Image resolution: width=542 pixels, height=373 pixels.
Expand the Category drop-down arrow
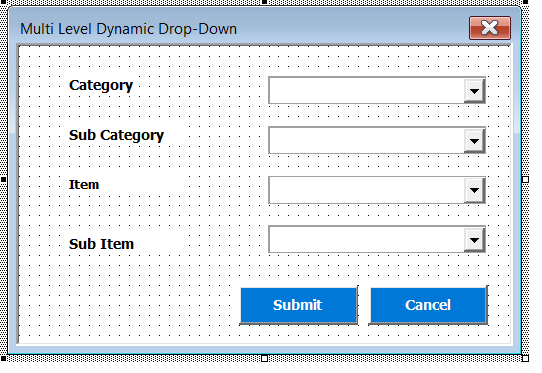point(474,91)
